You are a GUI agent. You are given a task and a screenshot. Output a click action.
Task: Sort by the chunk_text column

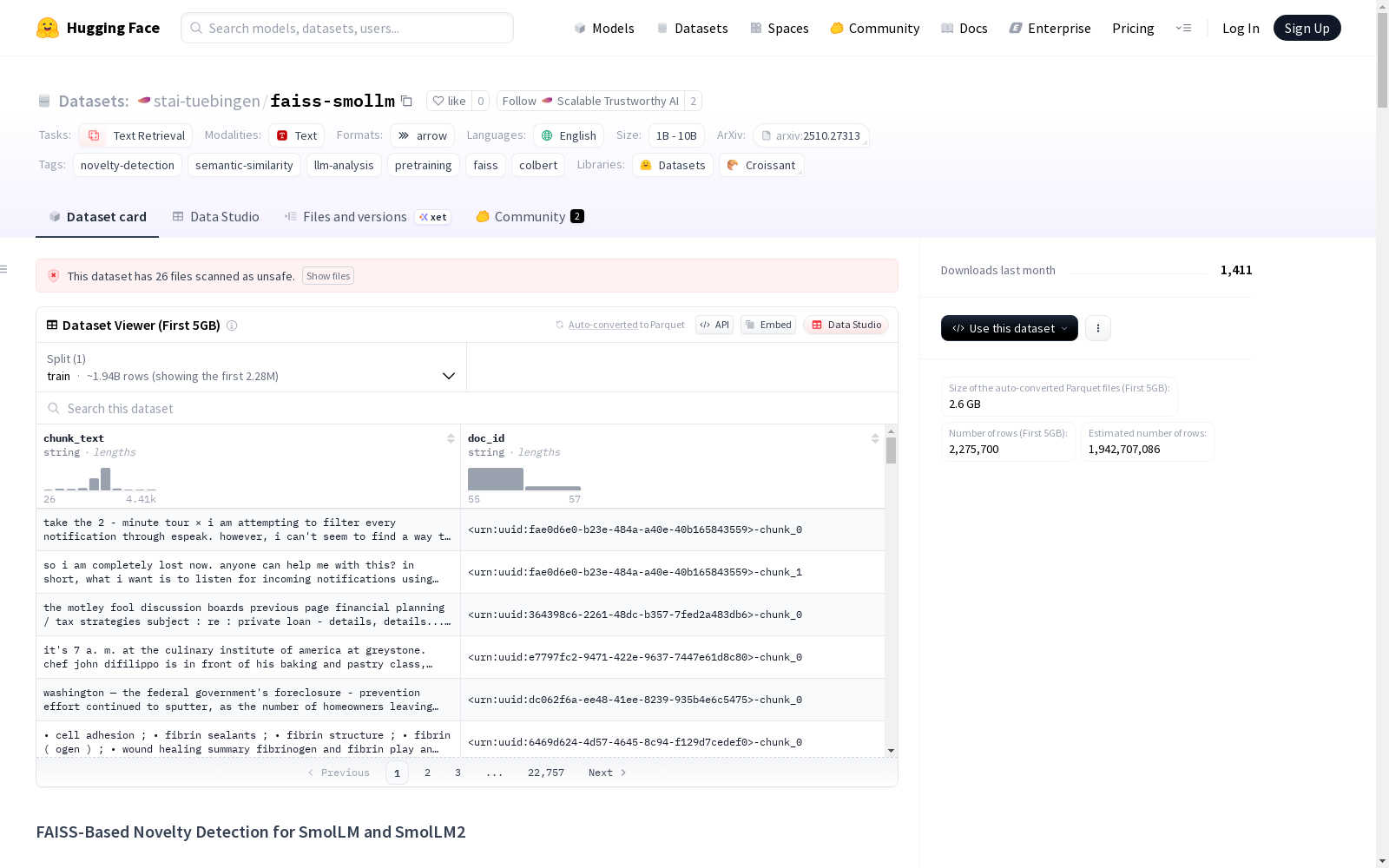451,438
